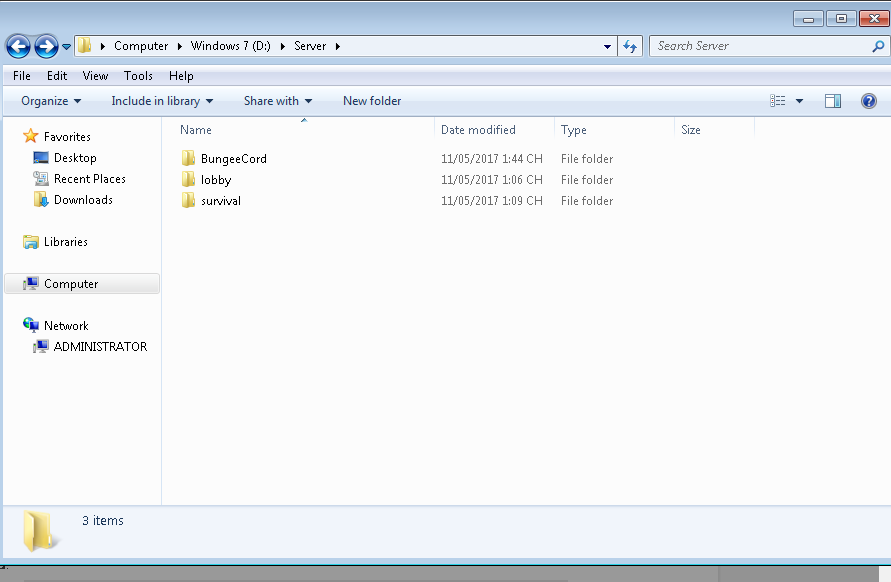Image resolution: width=891 pixels, height=582 pixels.
Task: Open the BungeeCord folder icon
Action: coord(188,159)
